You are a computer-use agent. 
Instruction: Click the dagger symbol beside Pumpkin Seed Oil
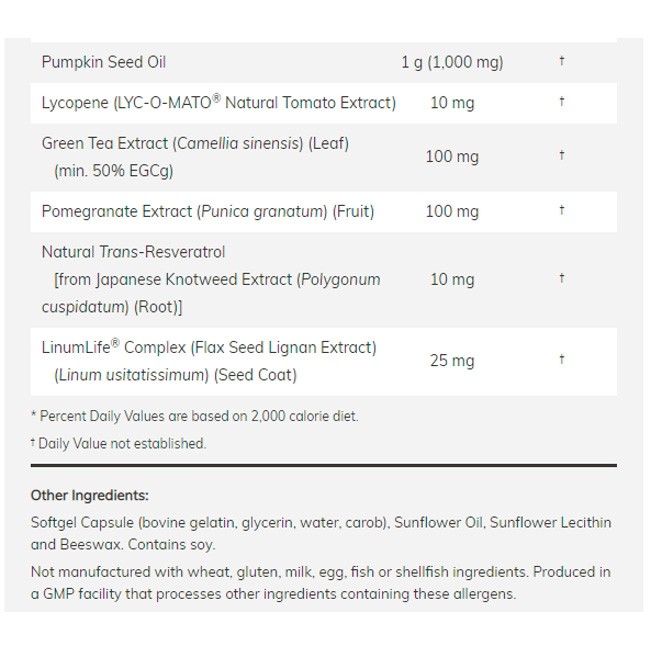coord(562,61)
